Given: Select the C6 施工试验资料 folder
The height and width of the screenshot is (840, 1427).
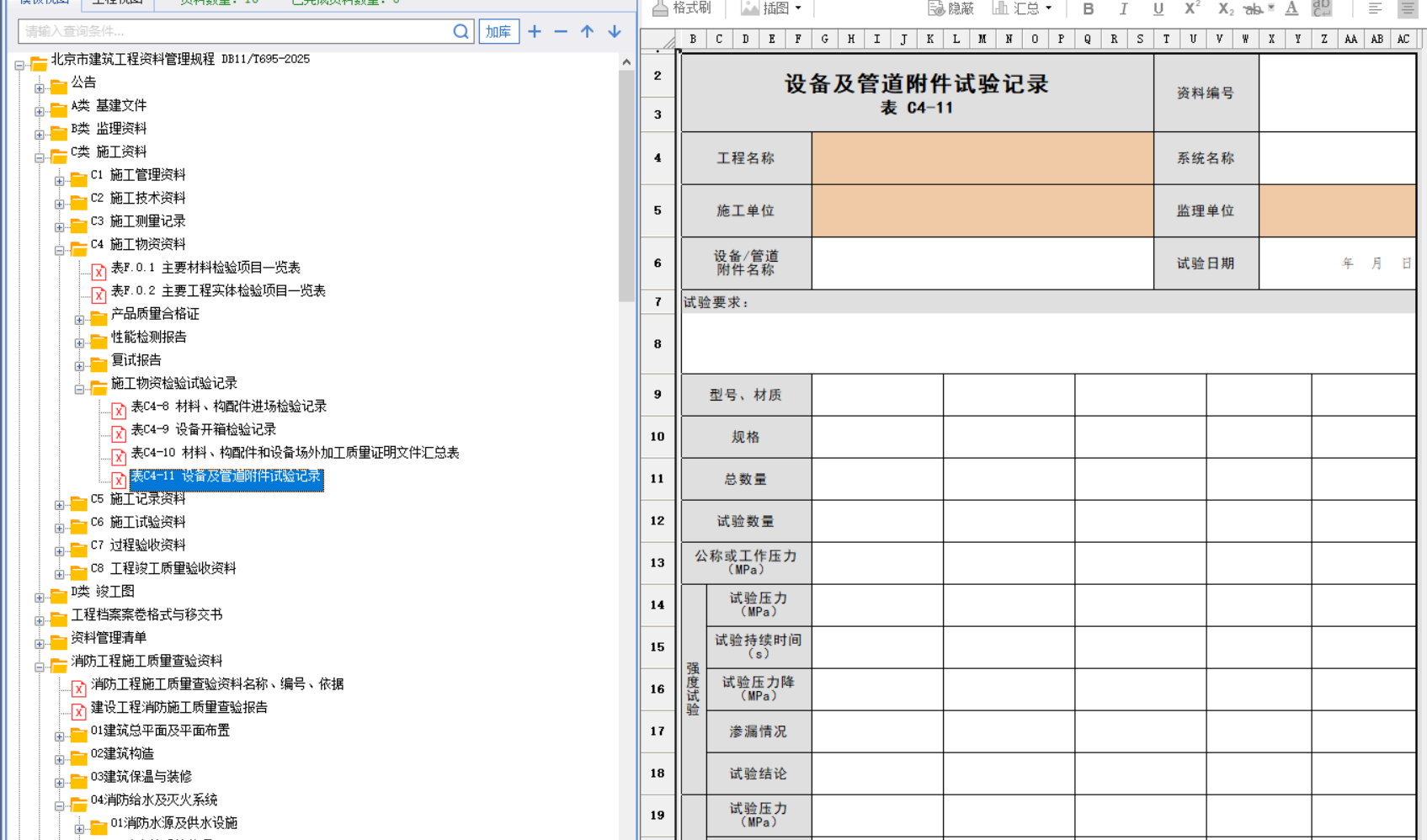Looking at the screenshot, I should click(x=138, y=523).
